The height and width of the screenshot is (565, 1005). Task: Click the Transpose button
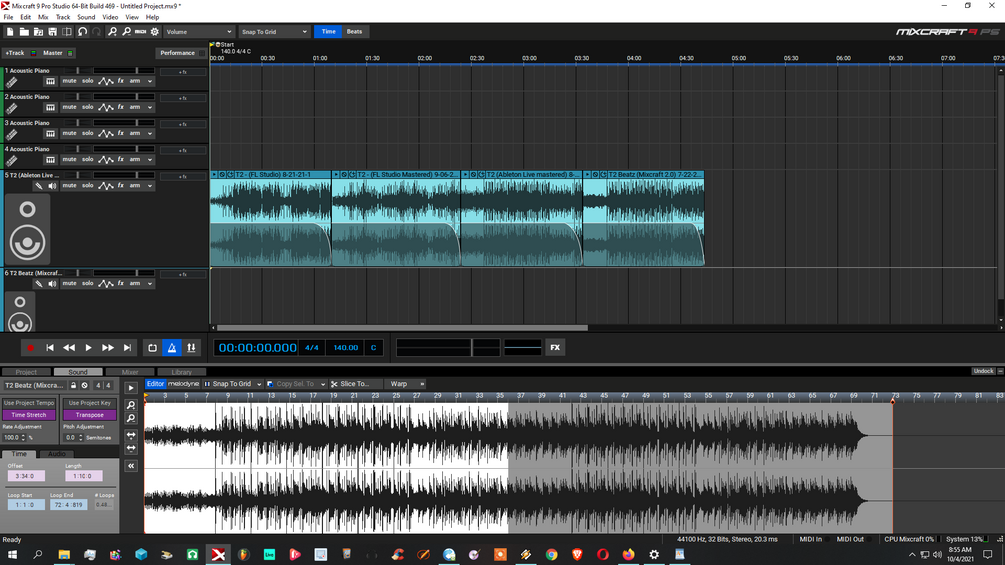click(x=90, y=415)
